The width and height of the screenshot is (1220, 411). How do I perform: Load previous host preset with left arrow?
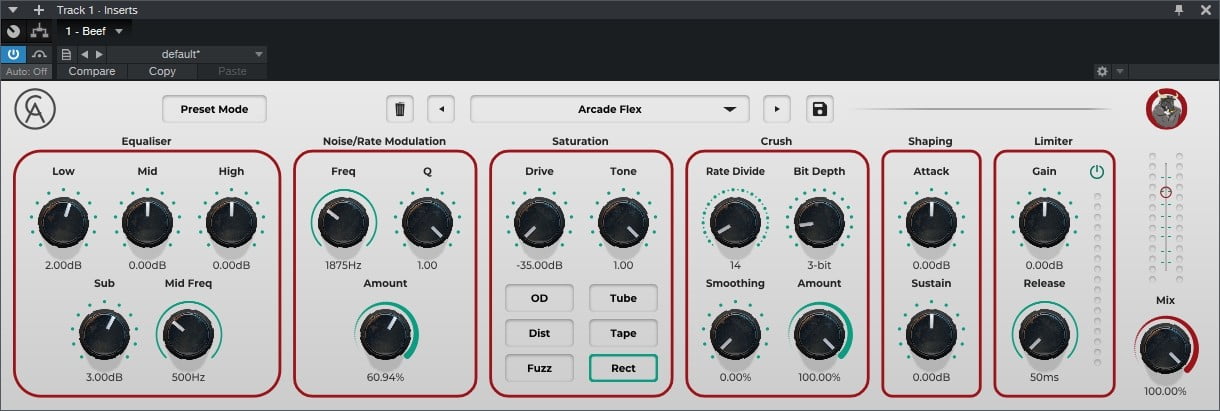pyautogui.click(x=84, y=54)
